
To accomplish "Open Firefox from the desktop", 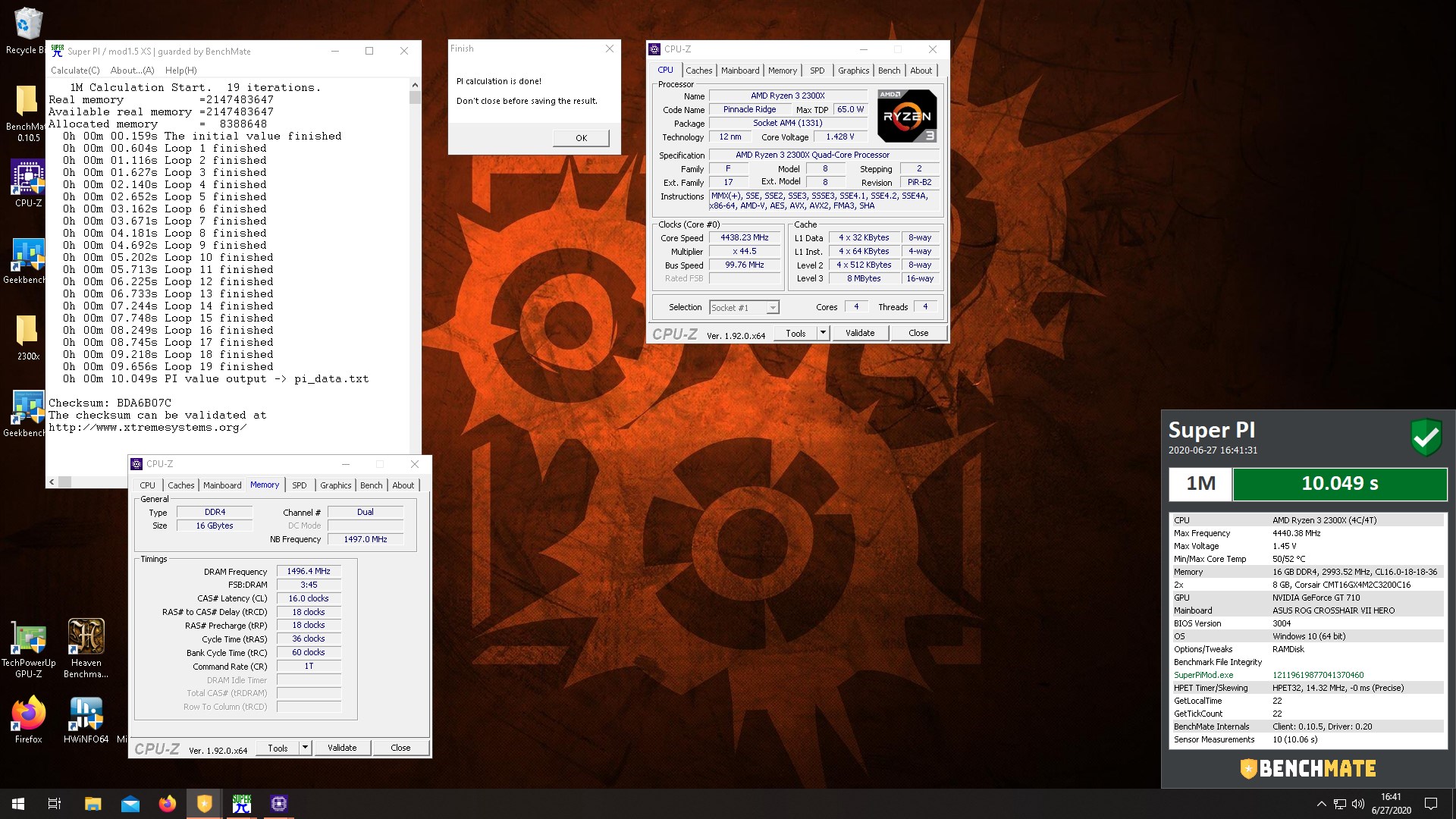I will (29, 720).
